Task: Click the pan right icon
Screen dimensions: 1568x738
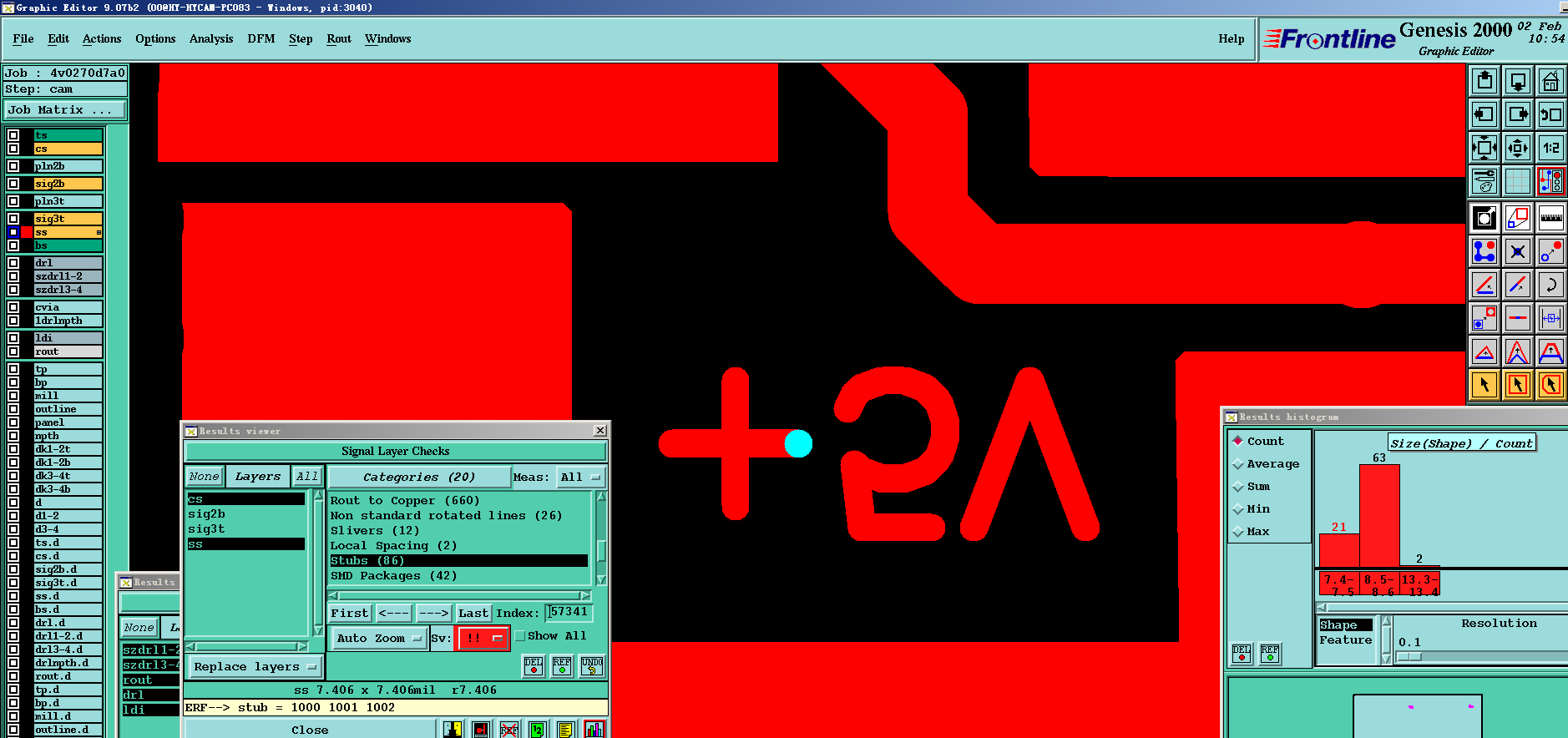Action: tap(1518, 114)
